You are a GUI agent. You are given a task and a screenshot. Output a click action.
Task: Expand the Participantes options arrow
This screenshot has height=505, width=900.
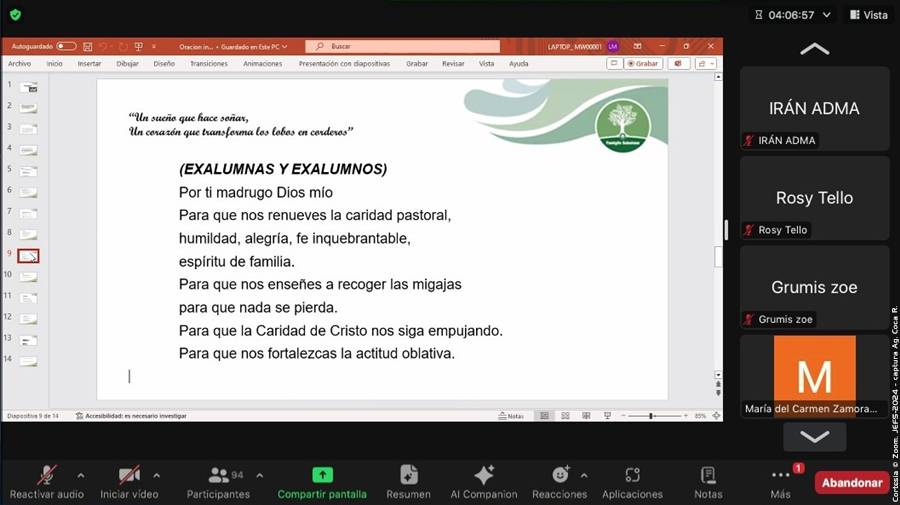click(x=259, y=475)
